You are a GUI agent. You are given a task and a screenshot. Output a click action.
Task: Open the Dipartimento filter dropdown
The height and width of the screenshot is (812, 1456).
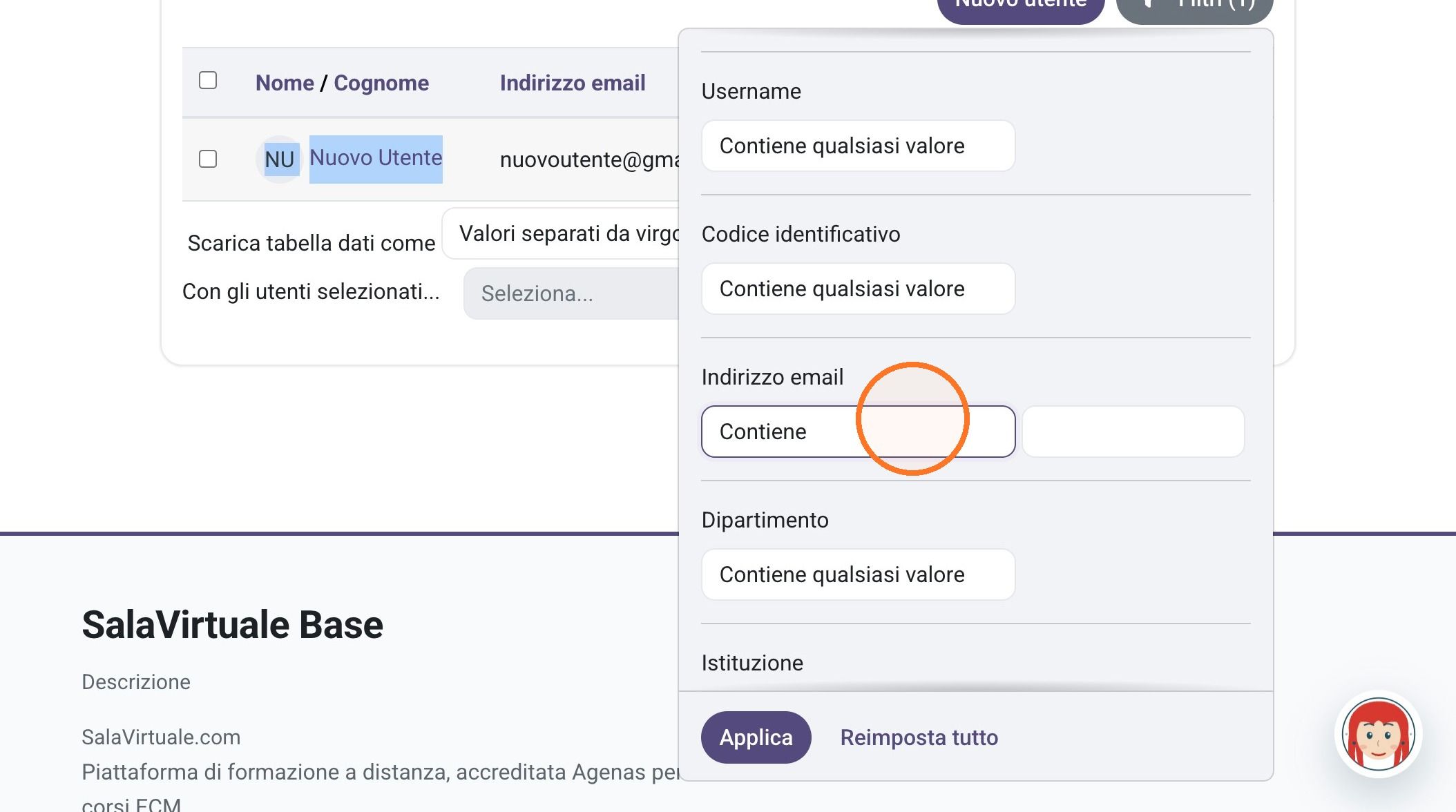click(858, 574)
